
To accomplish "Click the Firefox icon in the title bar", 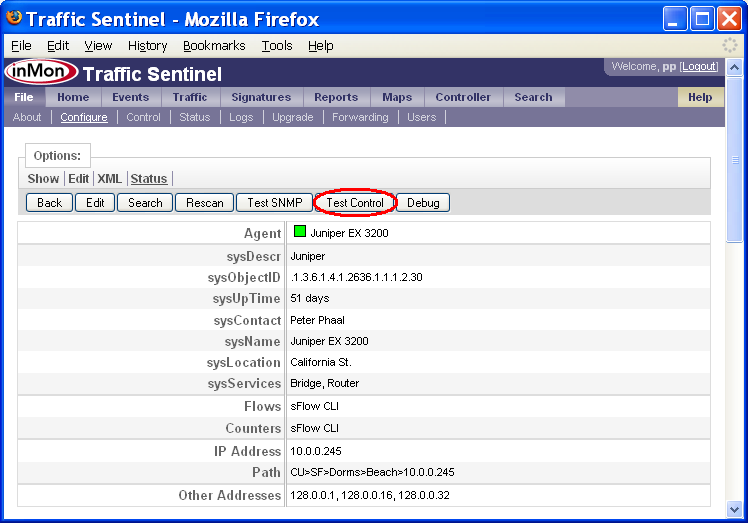I will coord(14,17).
